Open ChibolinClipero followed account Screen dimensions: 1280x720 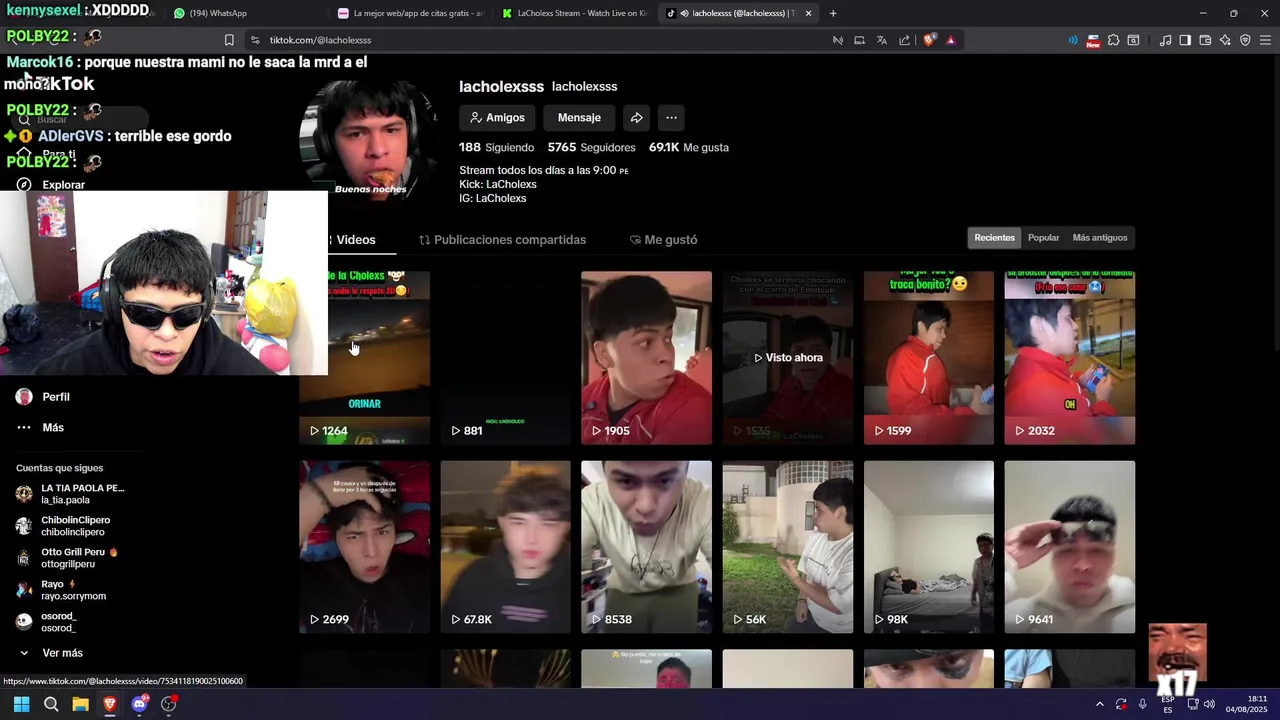(63, 526)
